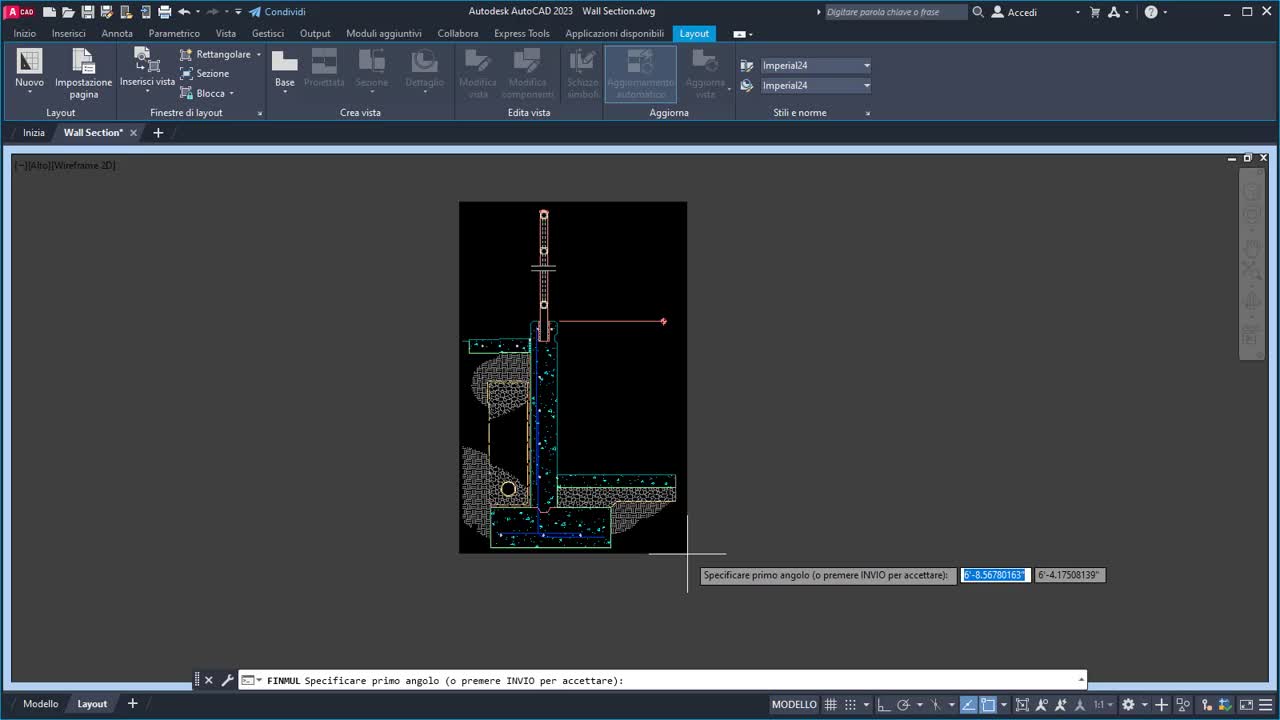Viewport: 1280px width, 720px height.
Task: Expand the Rettangolare viewport dropdown
Action: tap(258, 55)
